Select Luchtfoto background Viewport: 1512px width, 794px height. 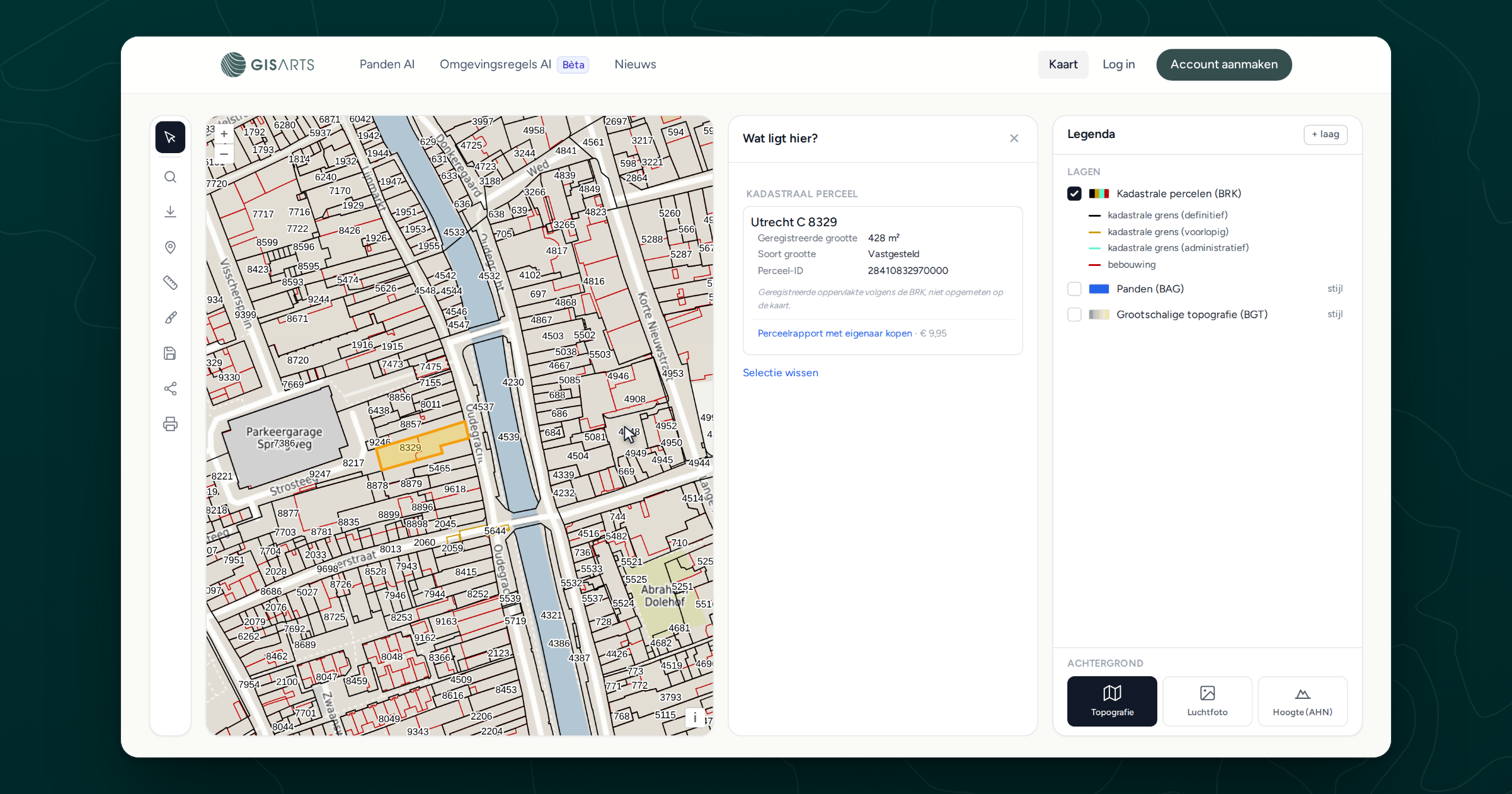1207,701
